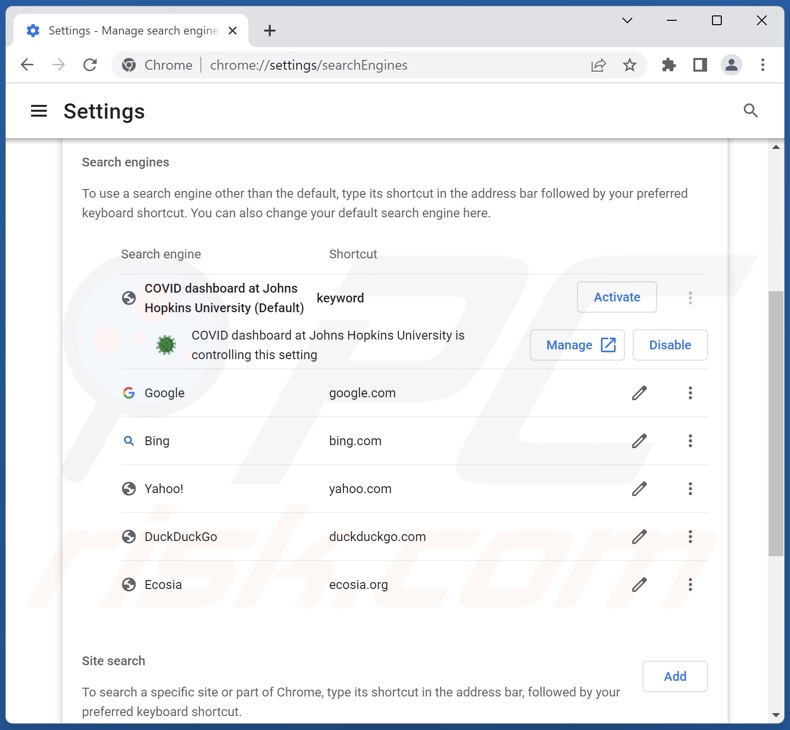790x730 pixels.
Task: Open the Extensions puzzle icon
Action: coord(669,65)
